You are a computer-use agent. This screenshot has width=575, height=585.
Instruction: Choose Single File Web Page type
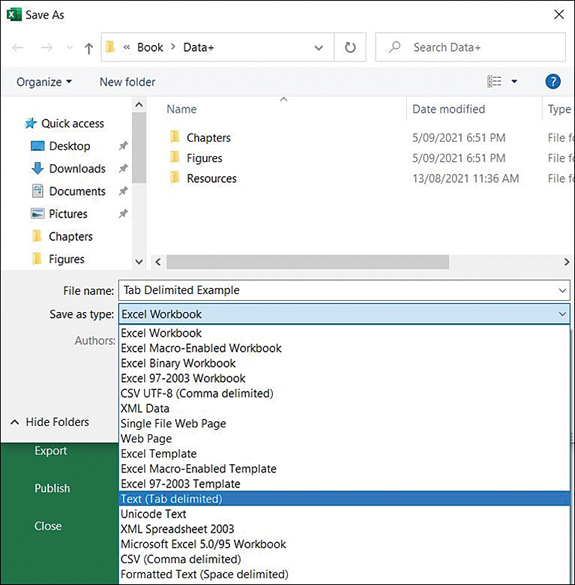pyautogui.click(x=344, y=423)
